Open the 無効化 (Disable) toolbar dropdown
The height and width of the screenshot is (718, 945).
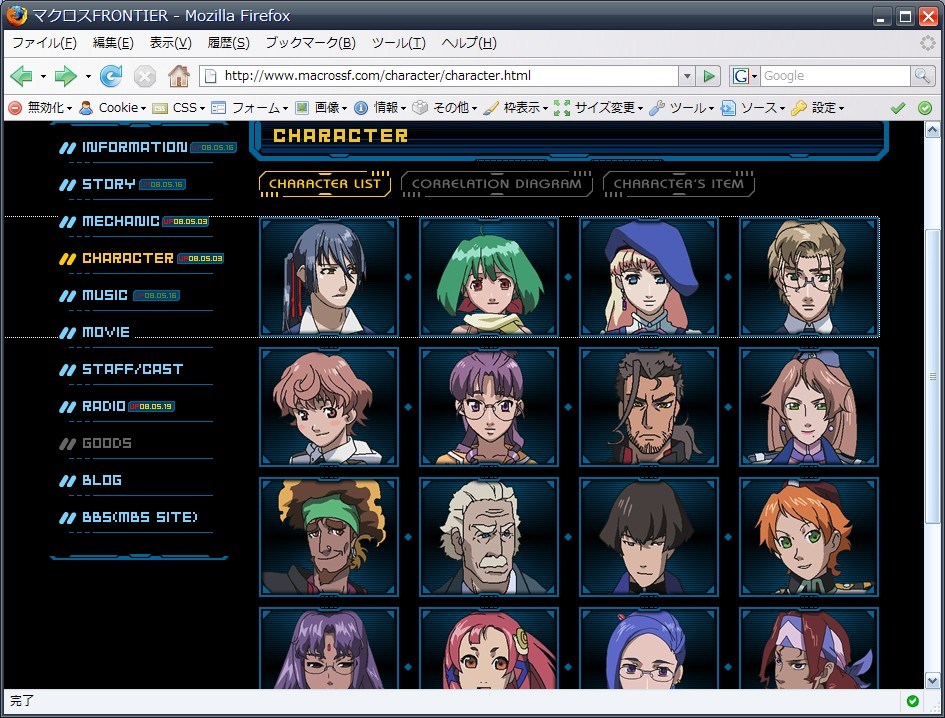point(40,108)
